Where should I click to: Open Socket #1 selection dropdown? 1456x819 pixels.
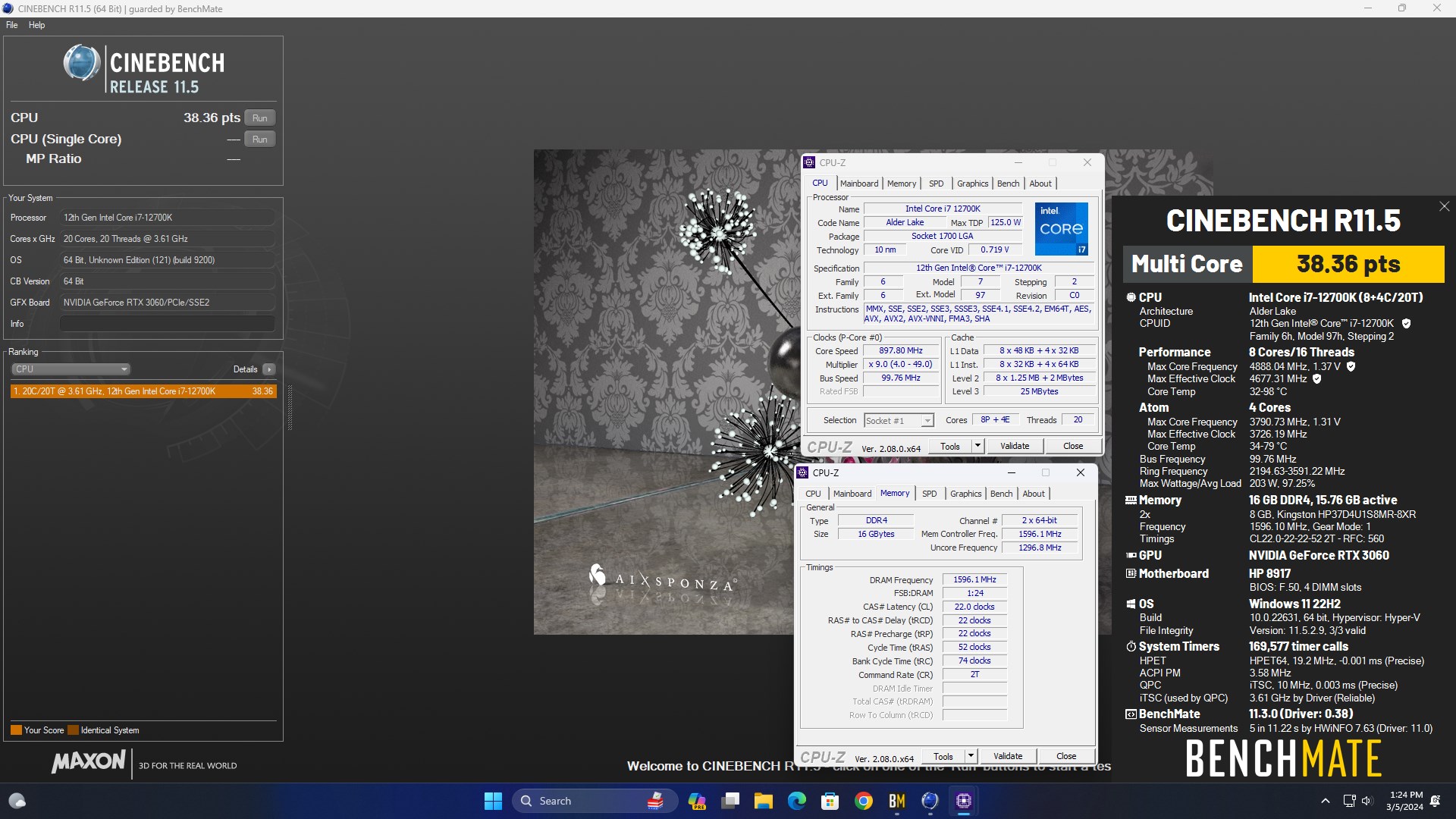click(899, 420)
